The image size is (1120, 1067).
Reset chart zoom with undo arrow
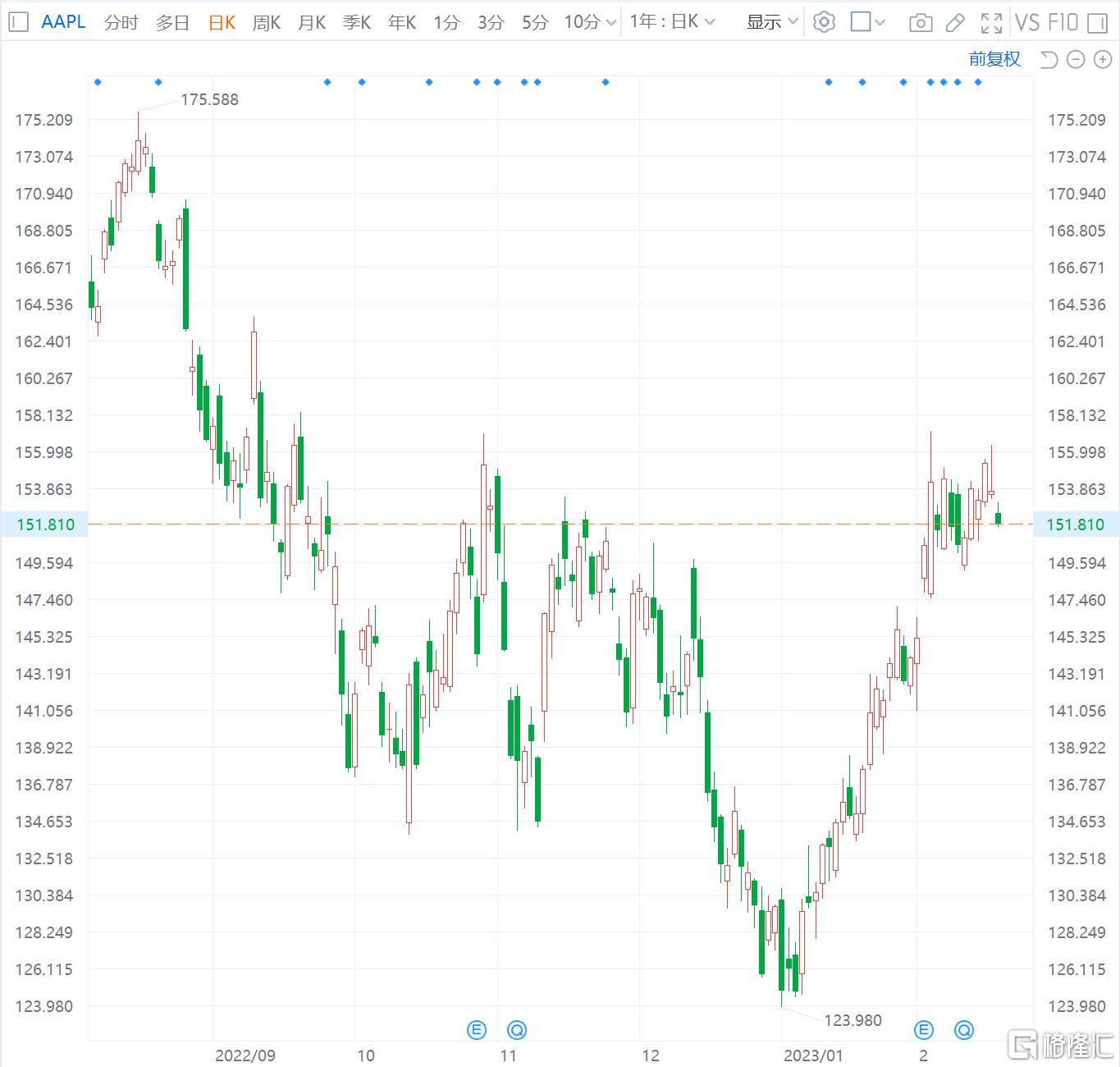click(1048, 59)
